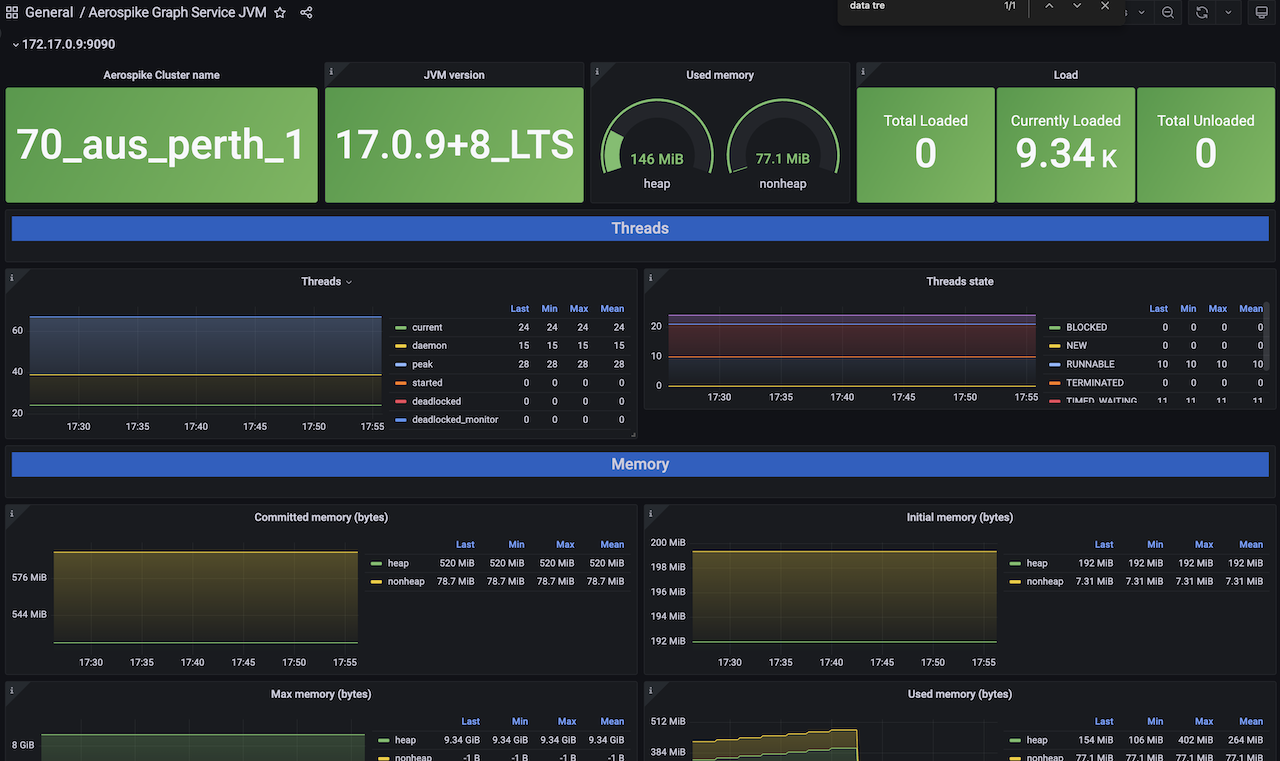Toggle the 'current' series in Threads legend
Viewport: 1280px width, 761px height.
(427, 328)
